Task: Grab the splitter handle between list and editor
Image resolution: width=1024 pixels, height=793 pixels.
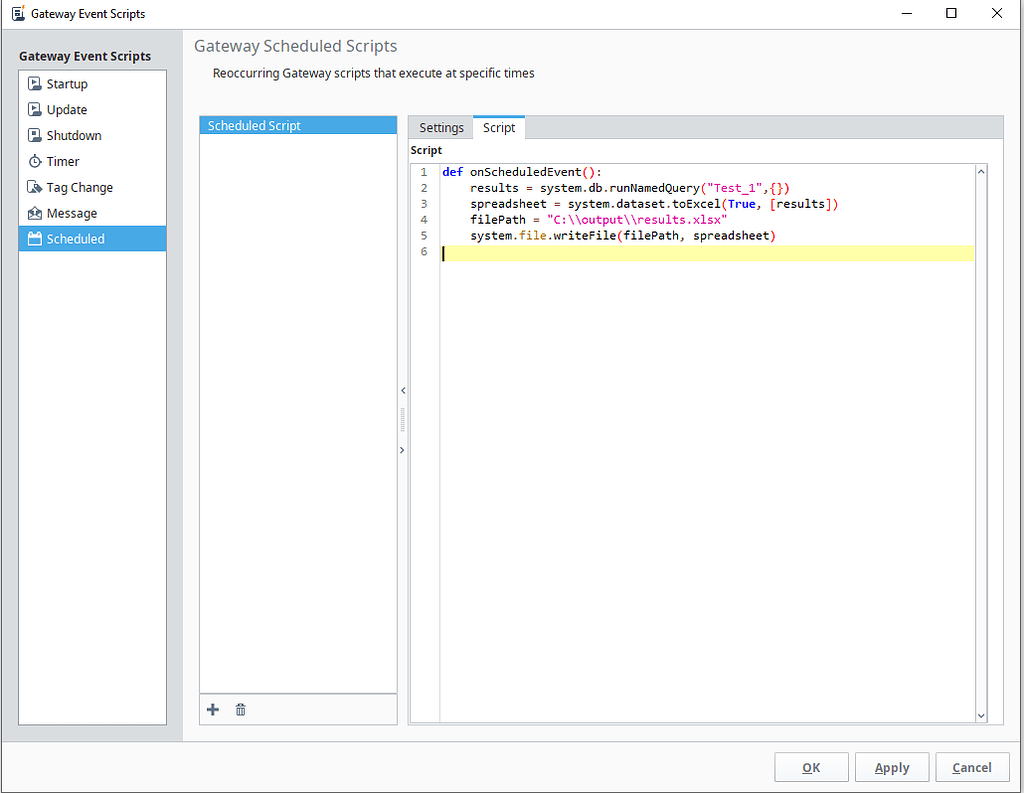Action: pyautogui.click(x=402, y=419)
